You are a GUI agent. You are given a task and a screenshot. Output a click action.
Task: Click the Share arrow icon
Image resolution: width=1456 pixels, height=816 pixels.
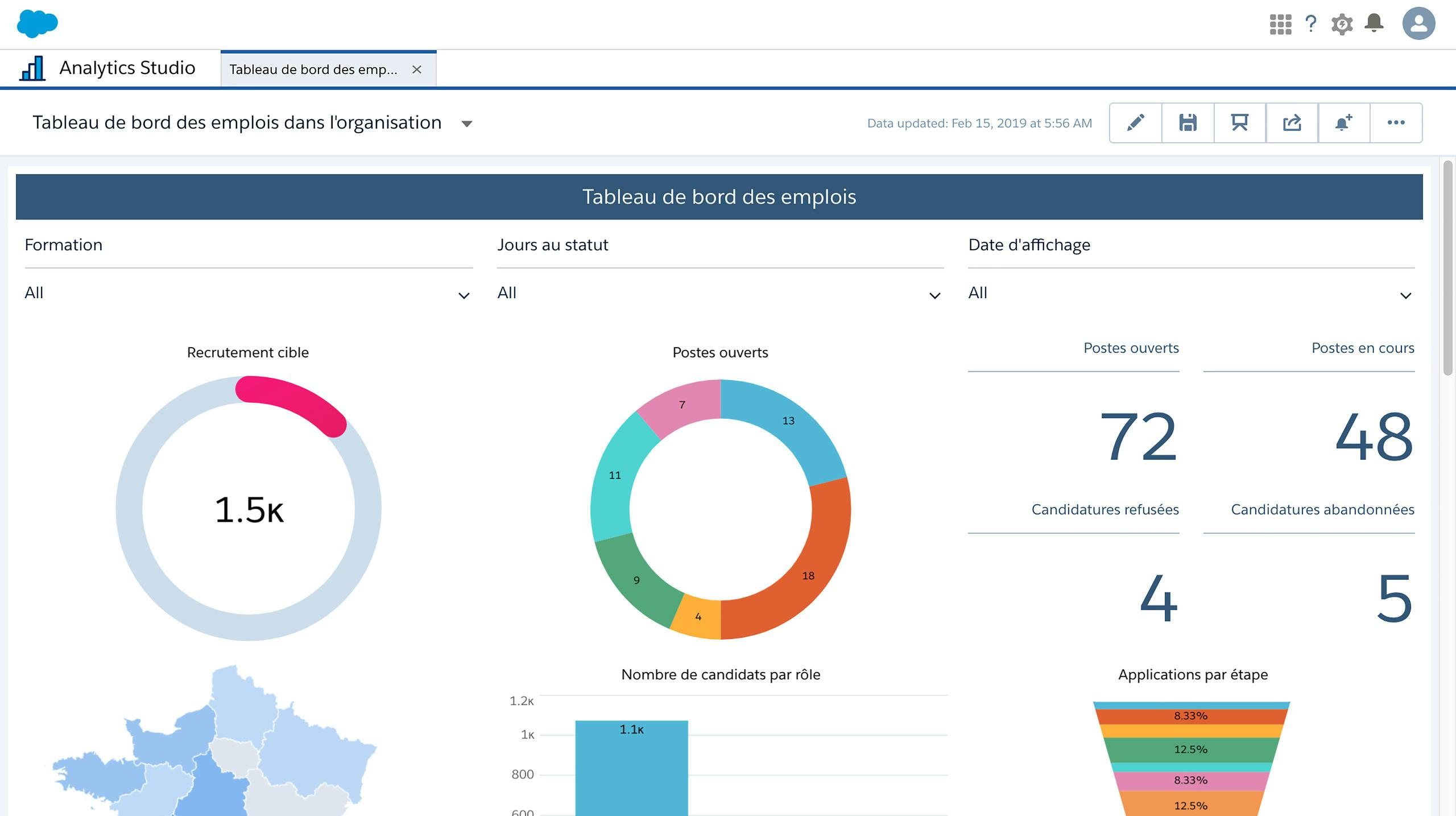click(1292, 123)
